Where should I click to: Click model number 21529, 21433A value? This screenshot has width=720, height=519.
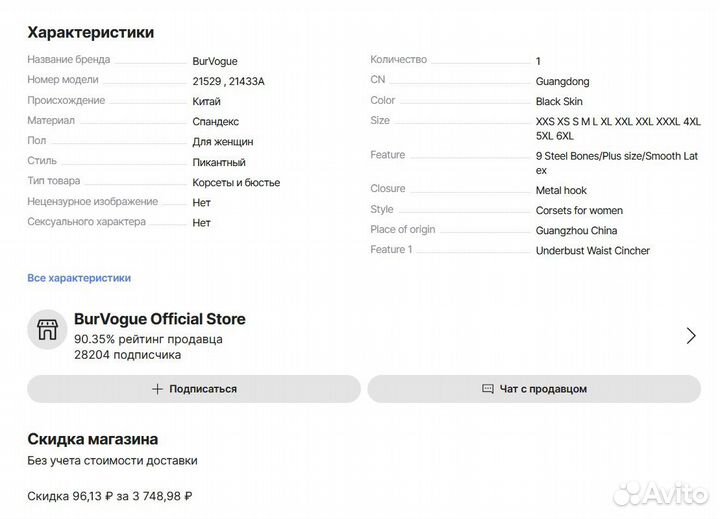[228, 81]
